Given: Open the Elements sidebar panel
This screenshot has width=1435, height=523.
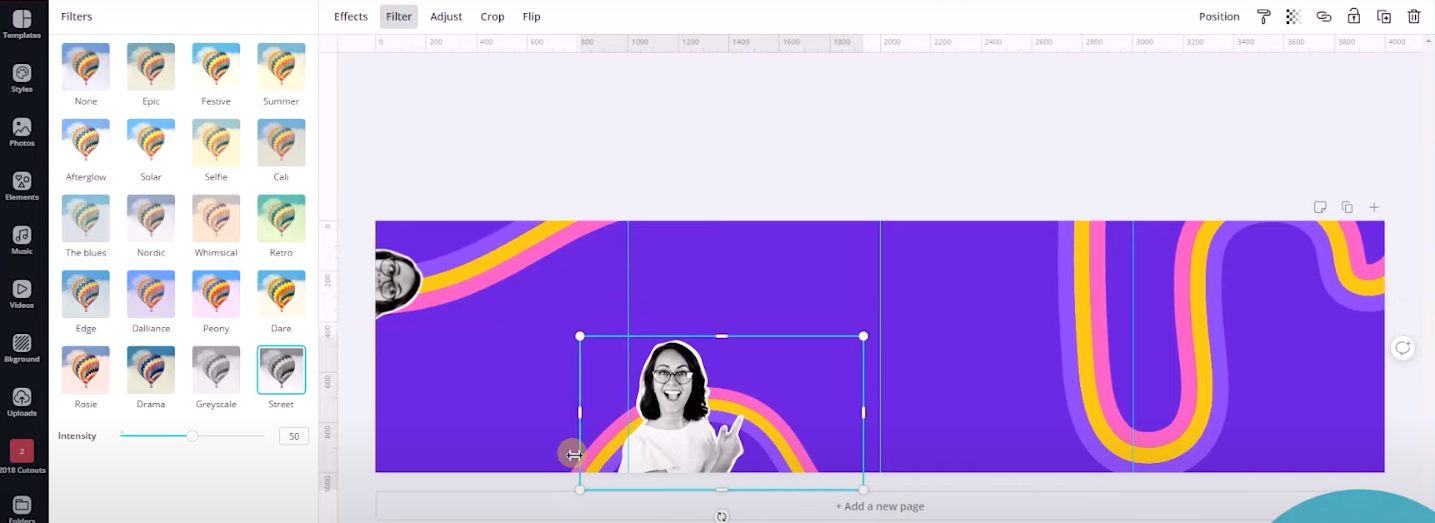Looking at the screenshot, I should (22, 186).
